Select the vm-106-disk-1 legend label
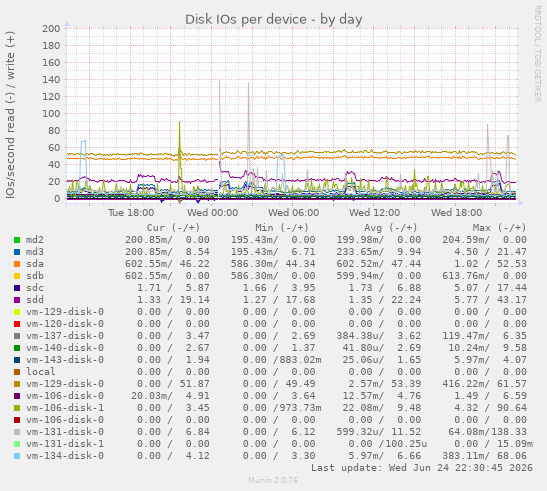547x491 pixels. (x=65, y=408)
